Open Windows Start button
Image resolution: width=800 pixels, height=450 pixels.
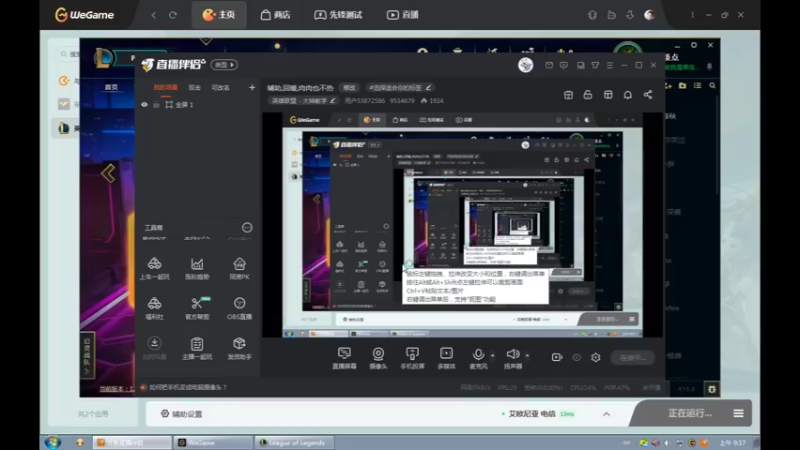53,442
